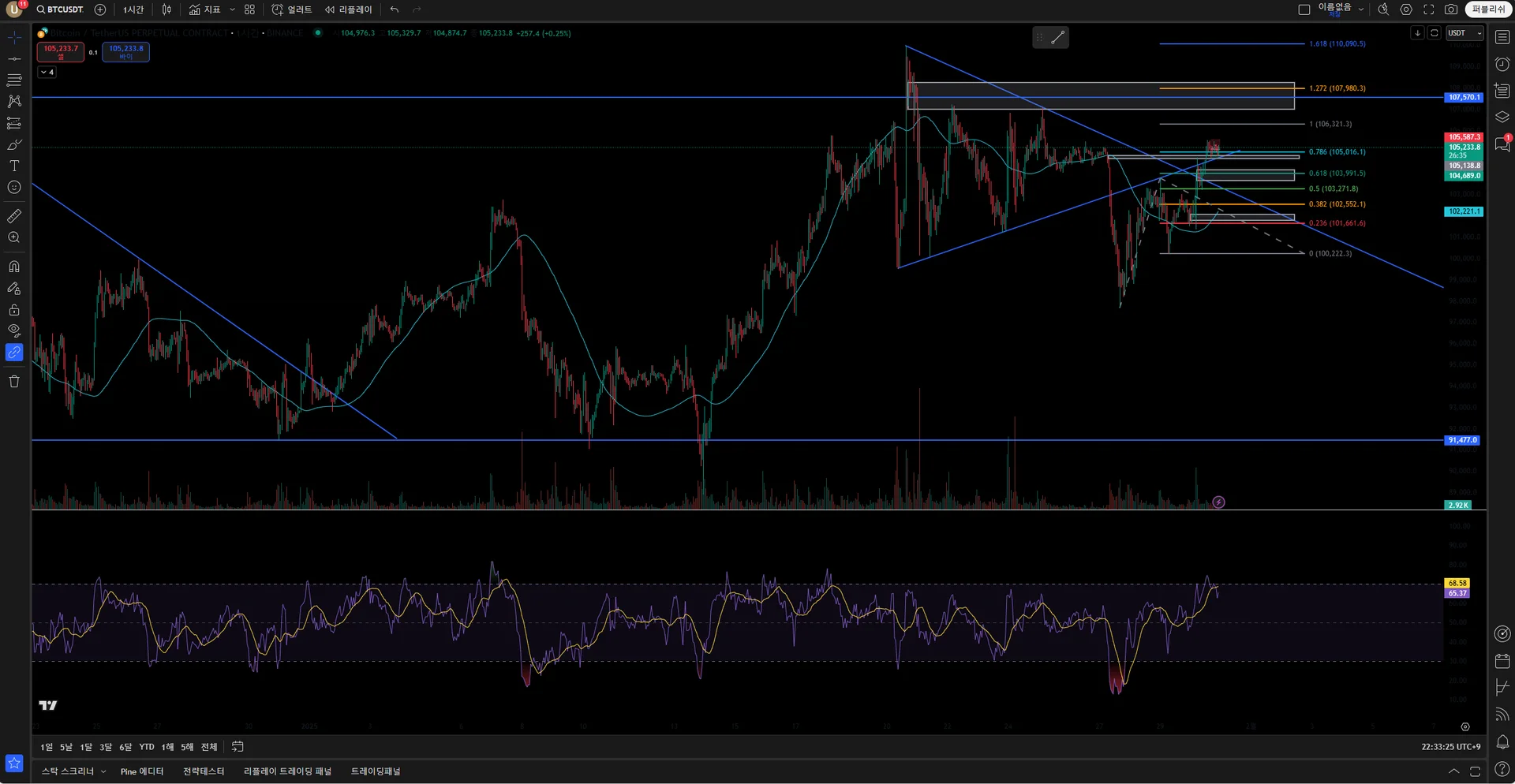This screenshot has height=784, width=1515.
Task: Select the trend line tool
Action: (x=14, y=58)
